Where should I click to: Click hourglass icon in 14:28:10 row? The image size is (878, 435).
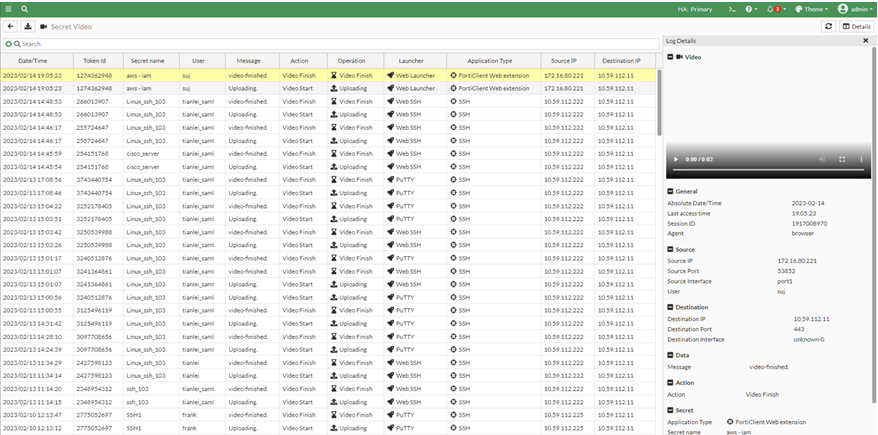(334, 336)
